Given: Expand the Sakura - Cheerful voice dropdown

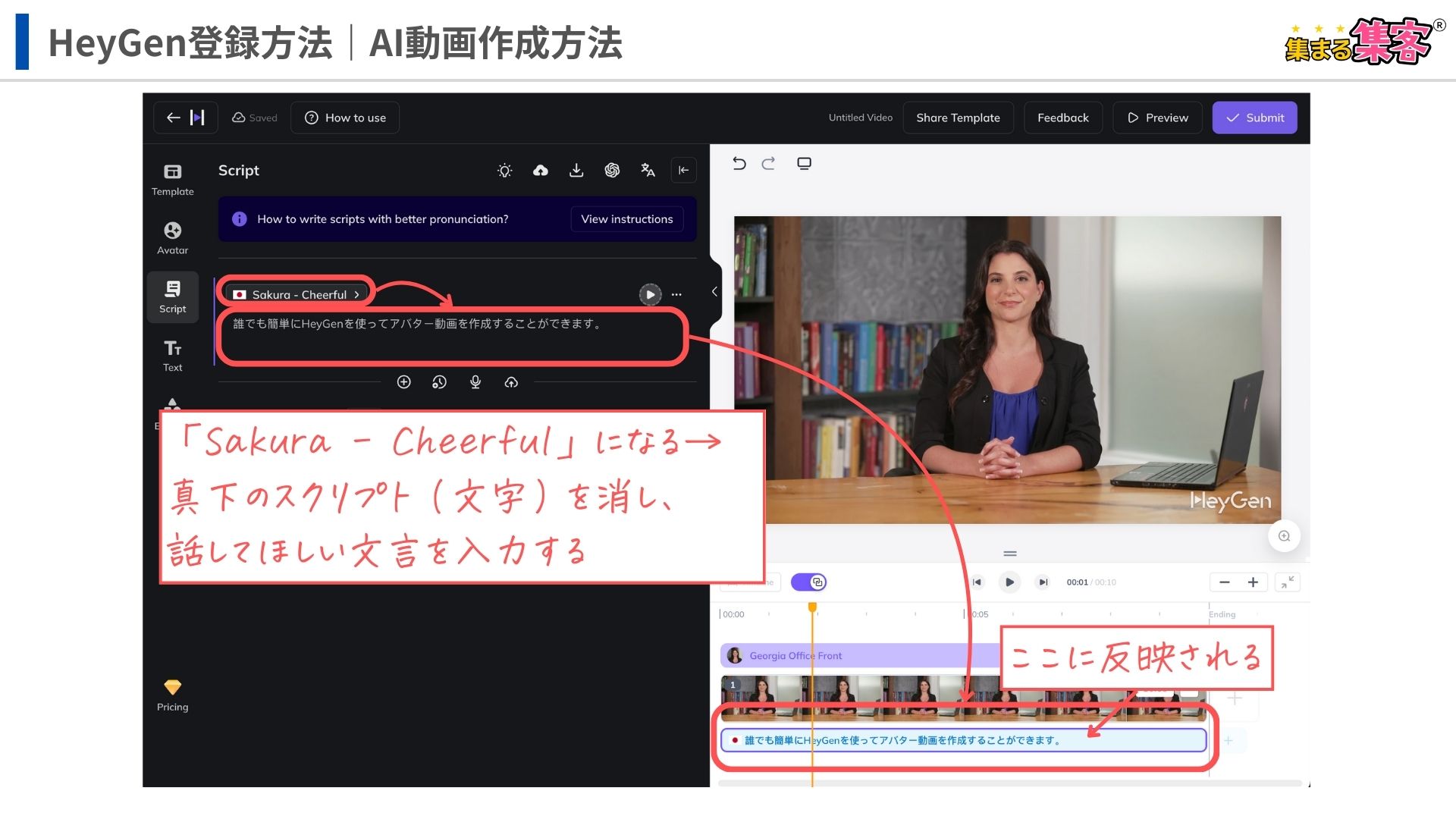Looking at the screenshot, I should 296,294.
